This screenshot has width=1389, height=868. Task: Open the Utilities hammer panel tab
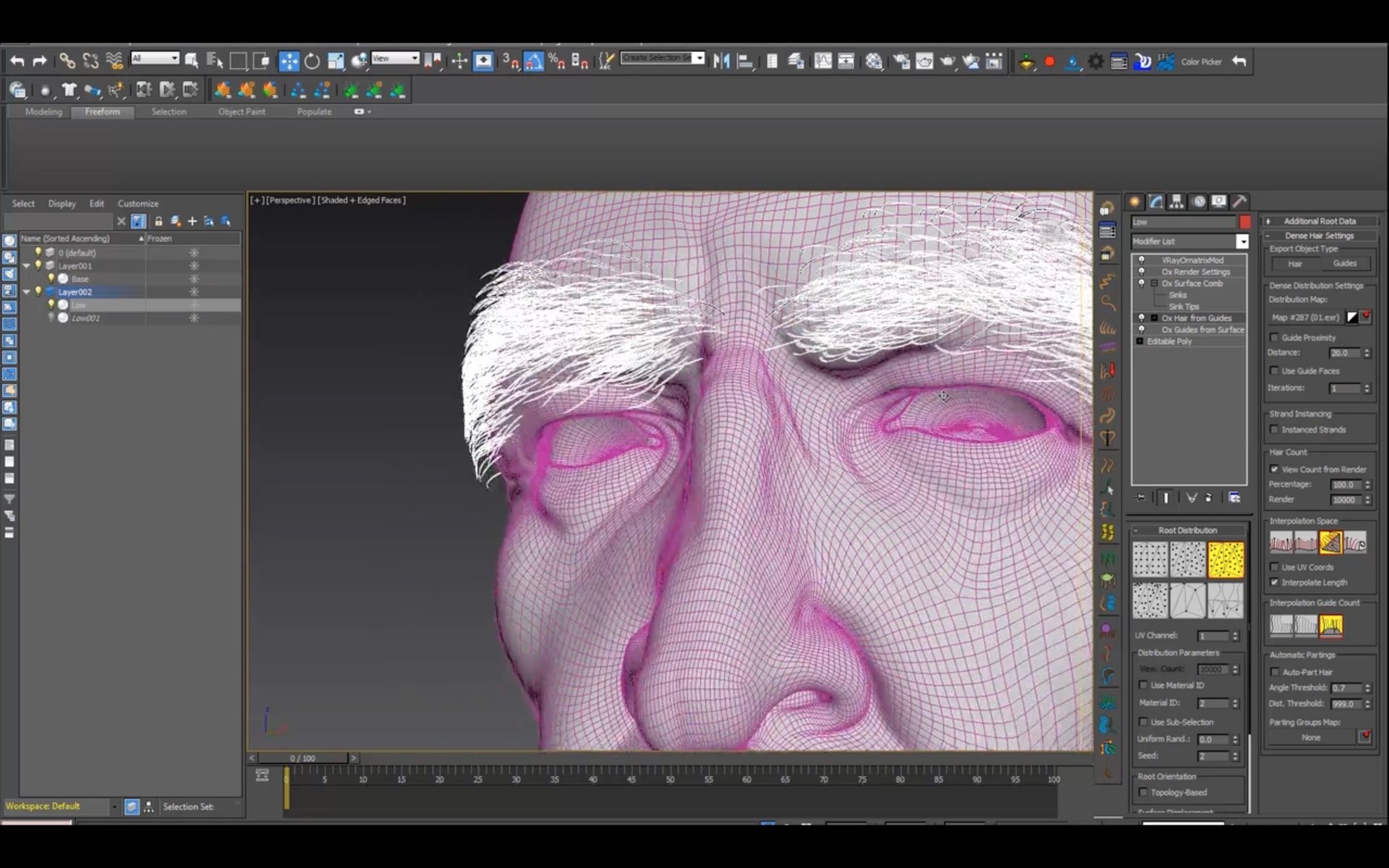tap(1240, 202)
